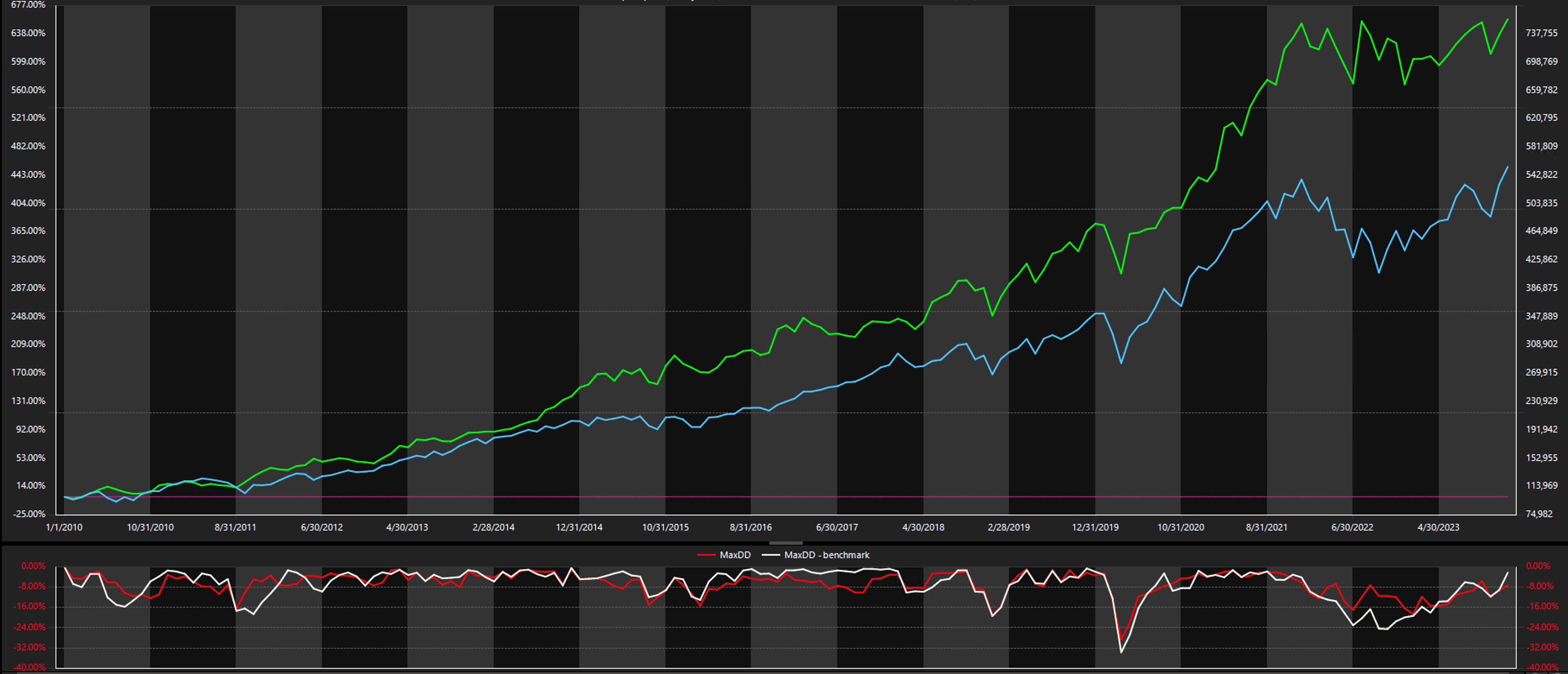Click the 698,769 equity value label

(x=1541, y=62)
